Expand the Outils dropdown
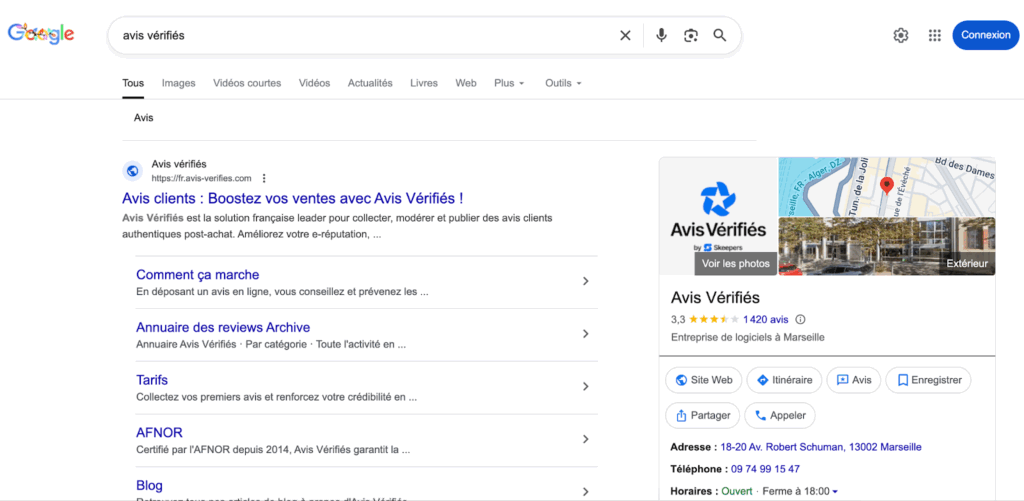1024x501 pixels. tap(563, 84)
